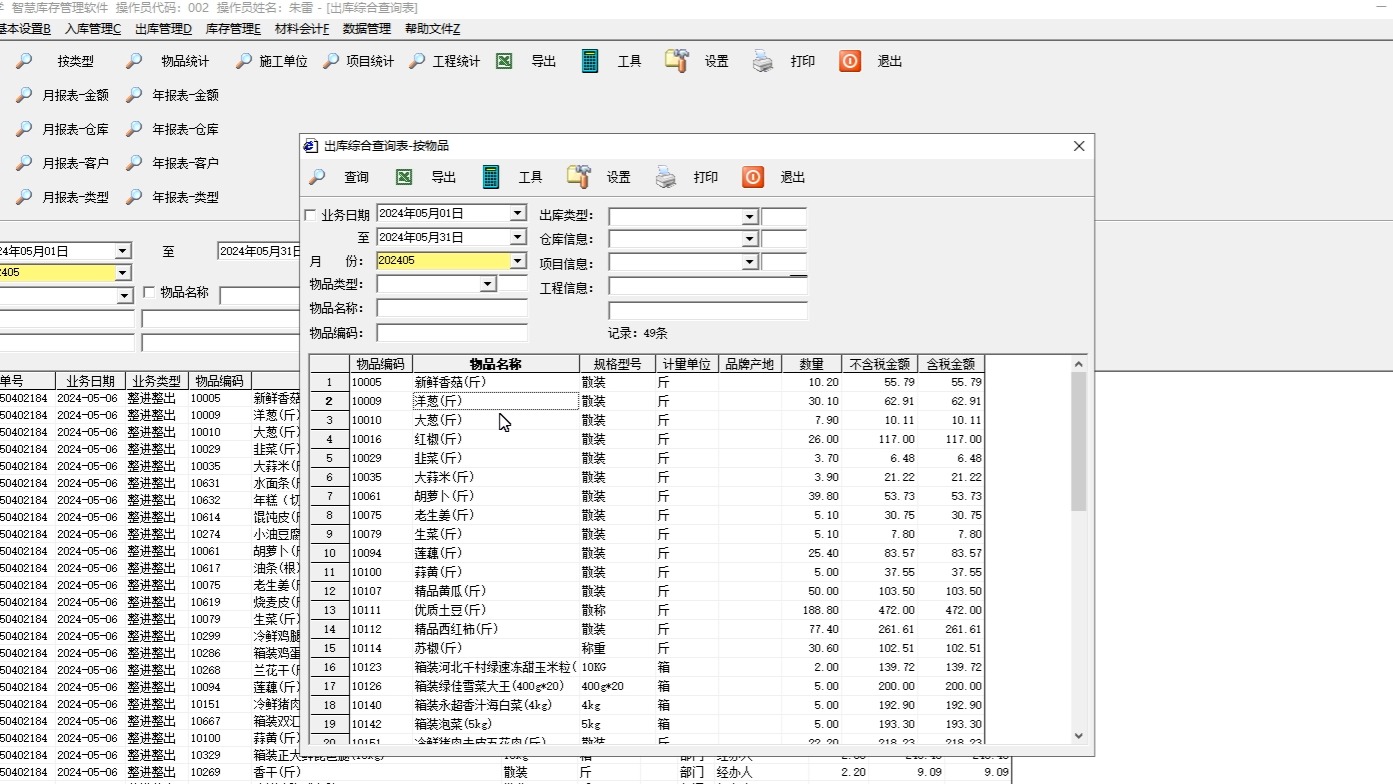Click the Excel 导出 icon in main toolbar
This screenshot has width=1393, height=784.
[x=504, y=61]
